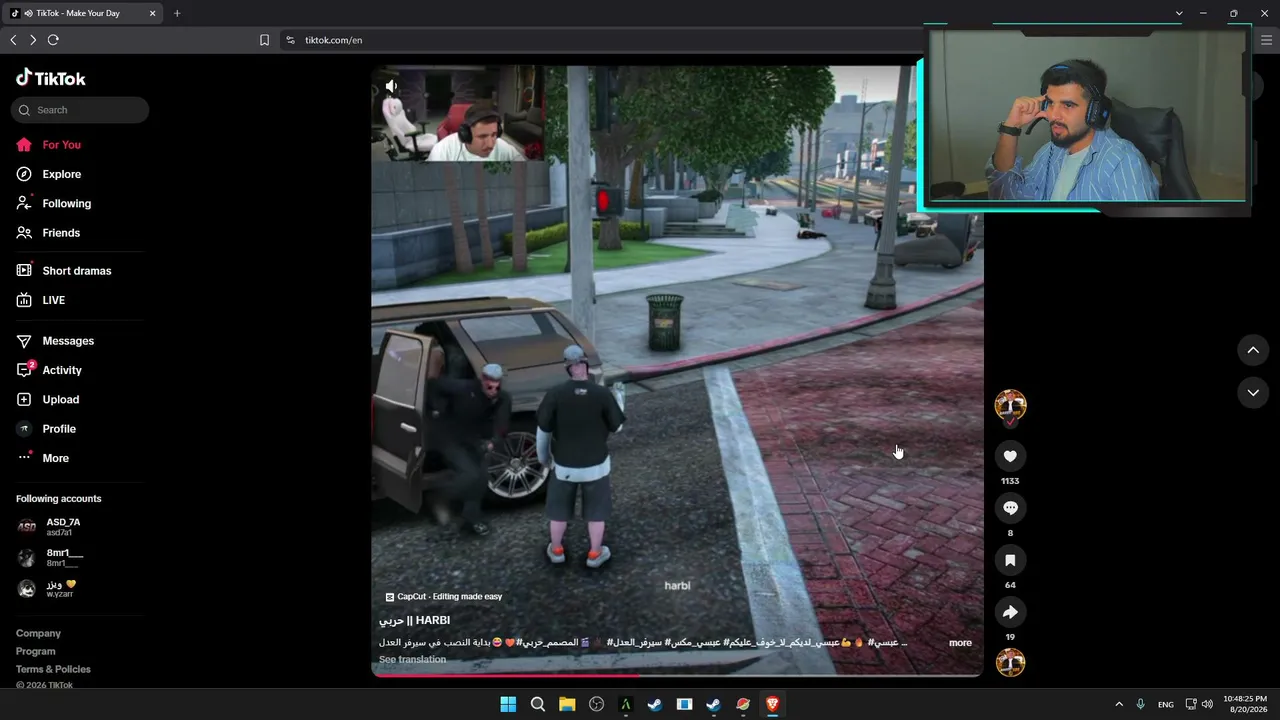Go forward in the browser
1280x720 pixels.
coord(33,40)
